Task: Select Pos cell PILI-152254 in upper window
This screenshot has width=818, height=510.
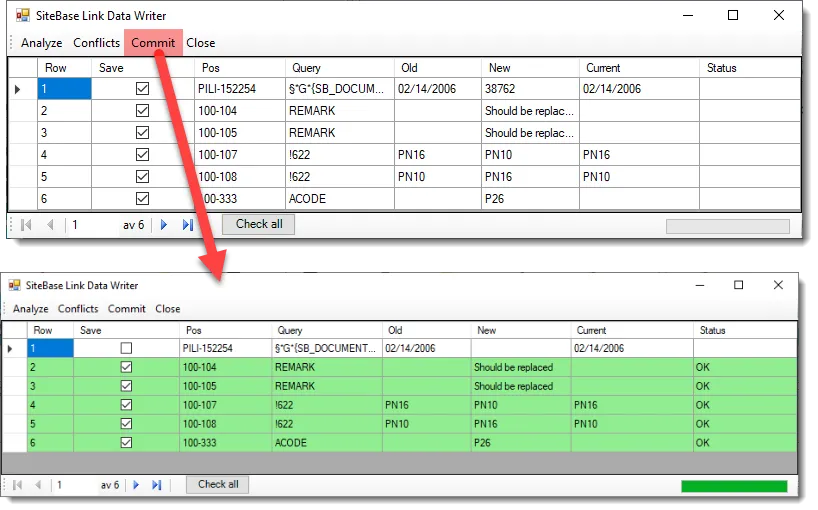Action: click(240, 89)
